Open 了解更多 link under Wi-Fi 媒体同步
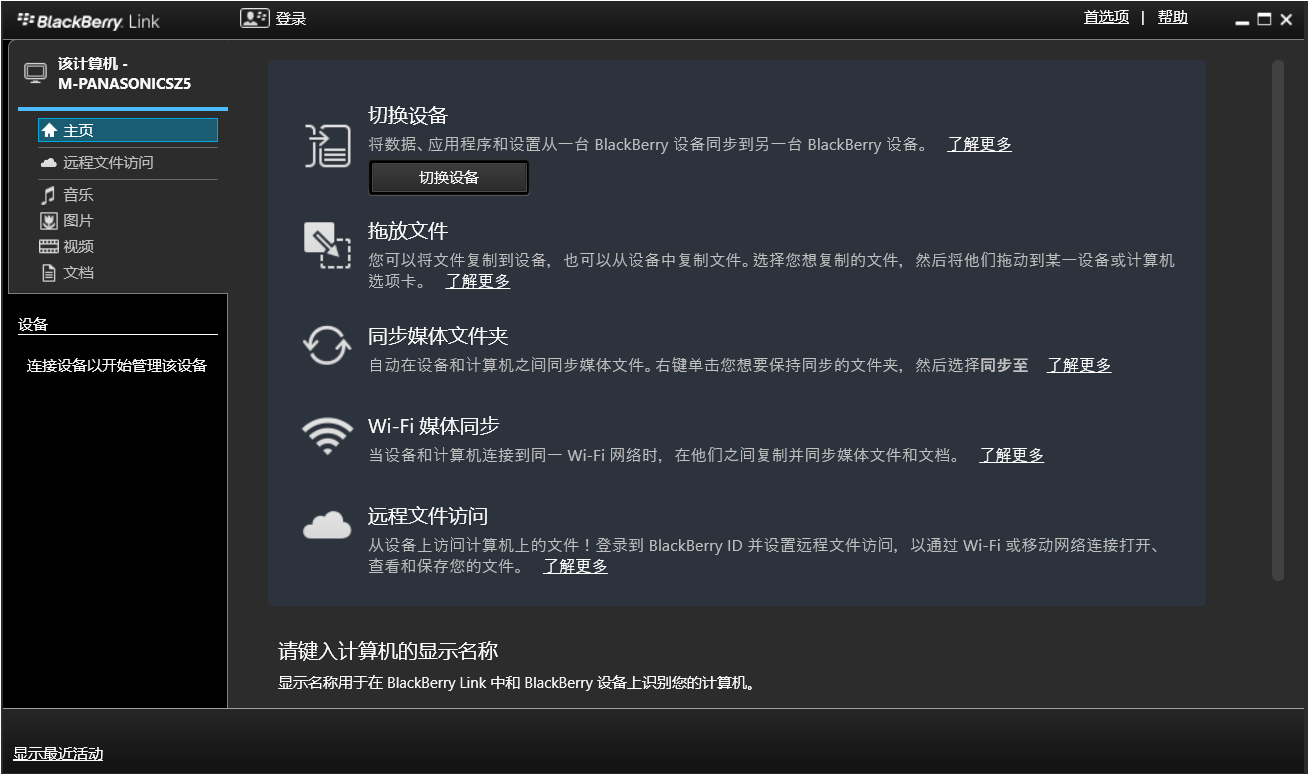The height and width of the screenshot is (775, 1309). 1011,455
